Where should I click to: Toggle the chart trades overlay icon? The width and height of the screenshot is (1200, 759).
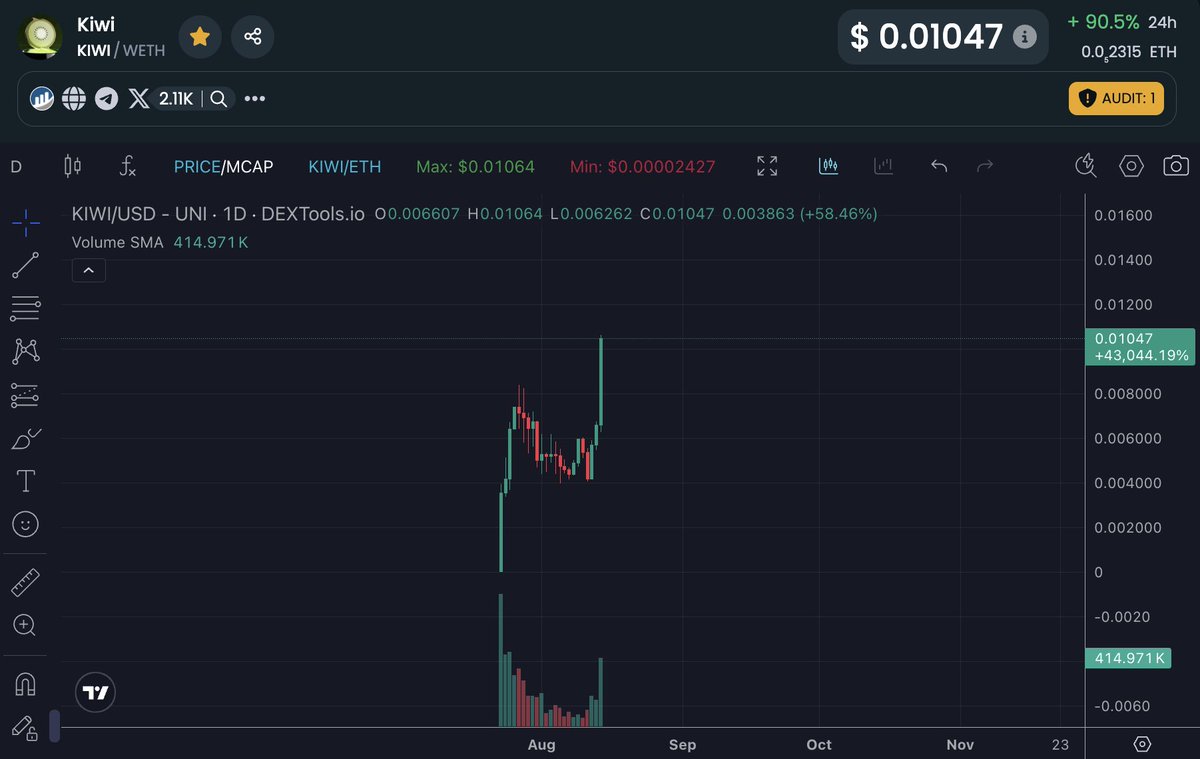(828, 166)
